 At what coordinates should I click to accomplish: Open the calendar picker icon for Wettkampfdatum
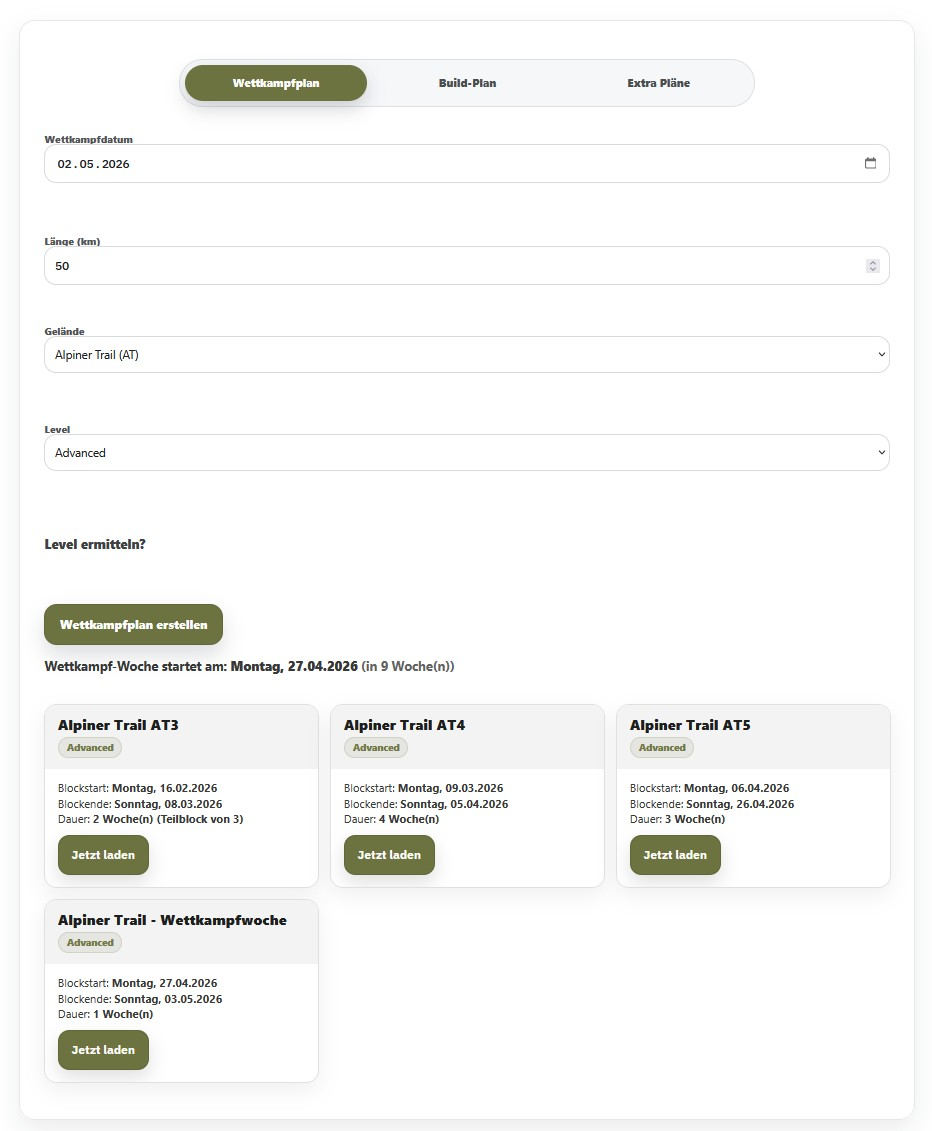(870, 163)
